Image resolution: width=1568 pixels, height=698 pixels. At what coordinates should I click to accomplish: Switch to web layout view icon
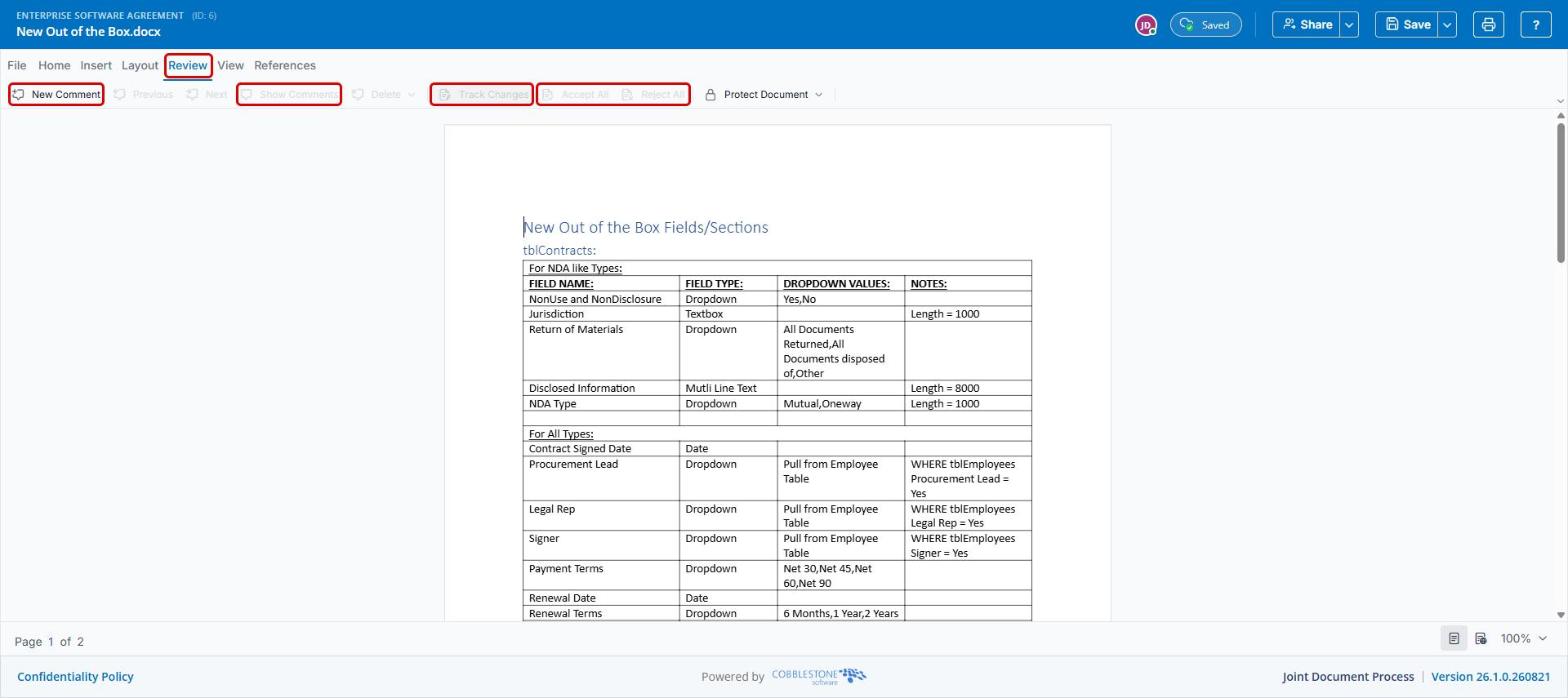click(x=1481, y=638)
